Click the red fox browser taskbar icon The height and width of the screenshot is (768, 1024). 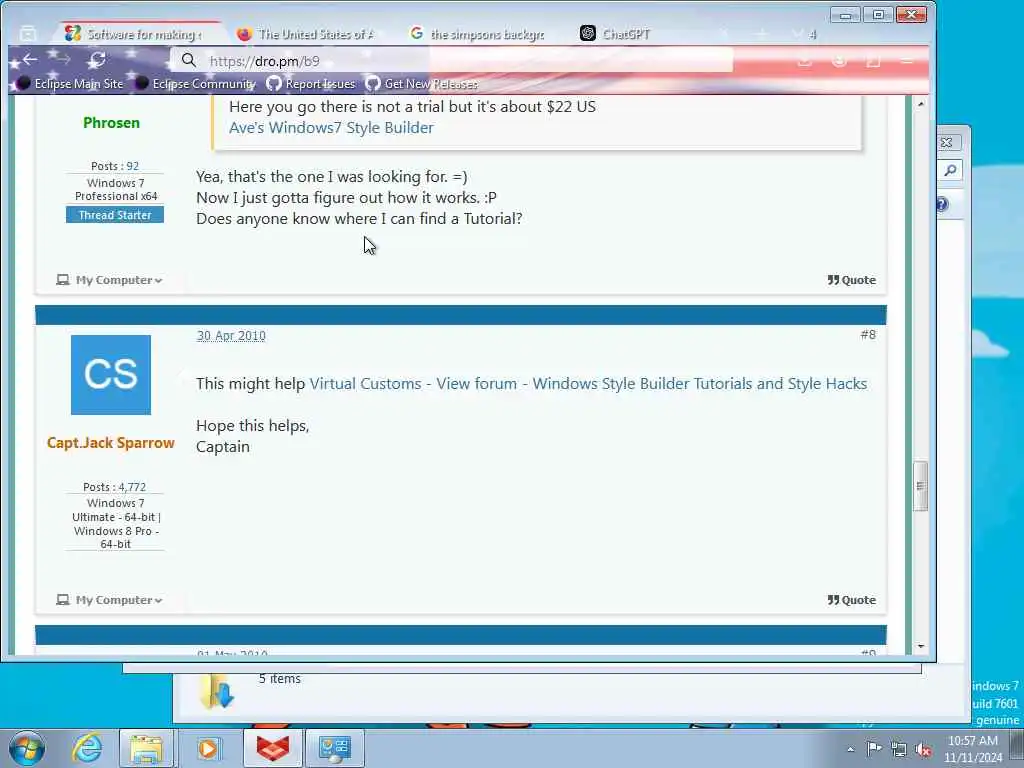272,748
